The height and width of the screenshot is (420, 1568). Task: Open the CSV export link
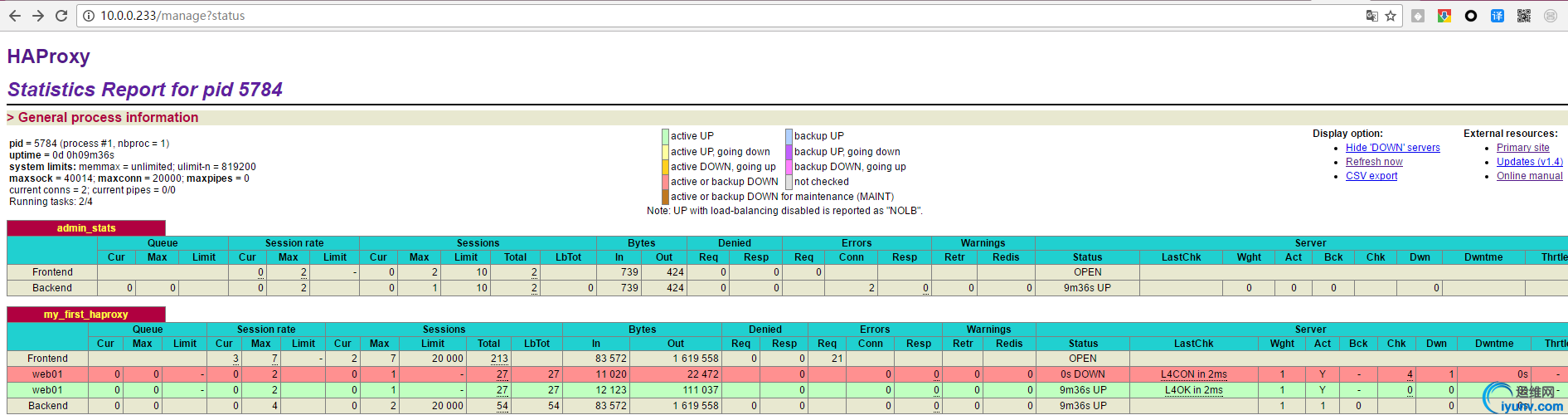(1371, 176)
